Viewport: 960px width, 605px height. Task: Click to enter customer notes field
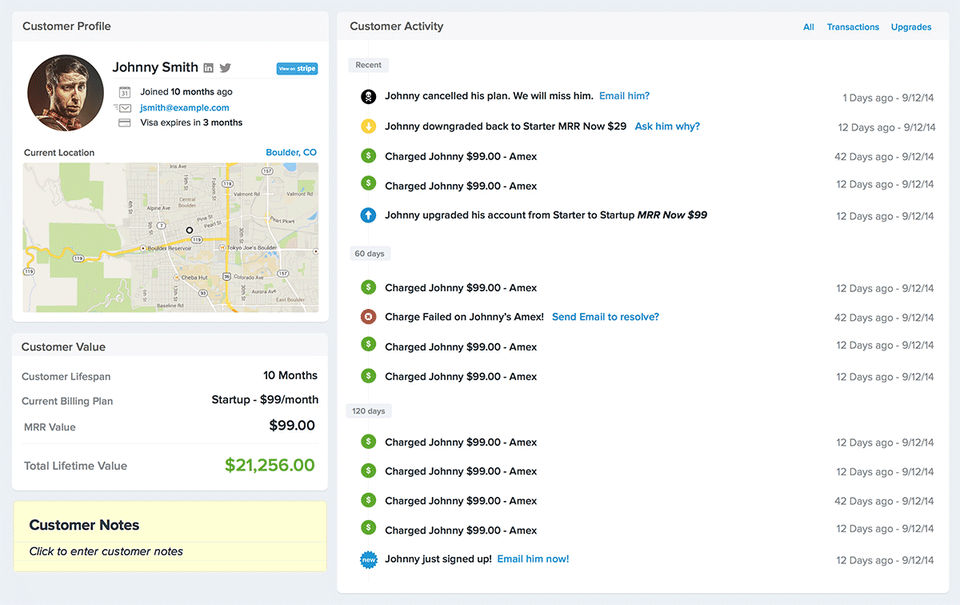(106, 551)
